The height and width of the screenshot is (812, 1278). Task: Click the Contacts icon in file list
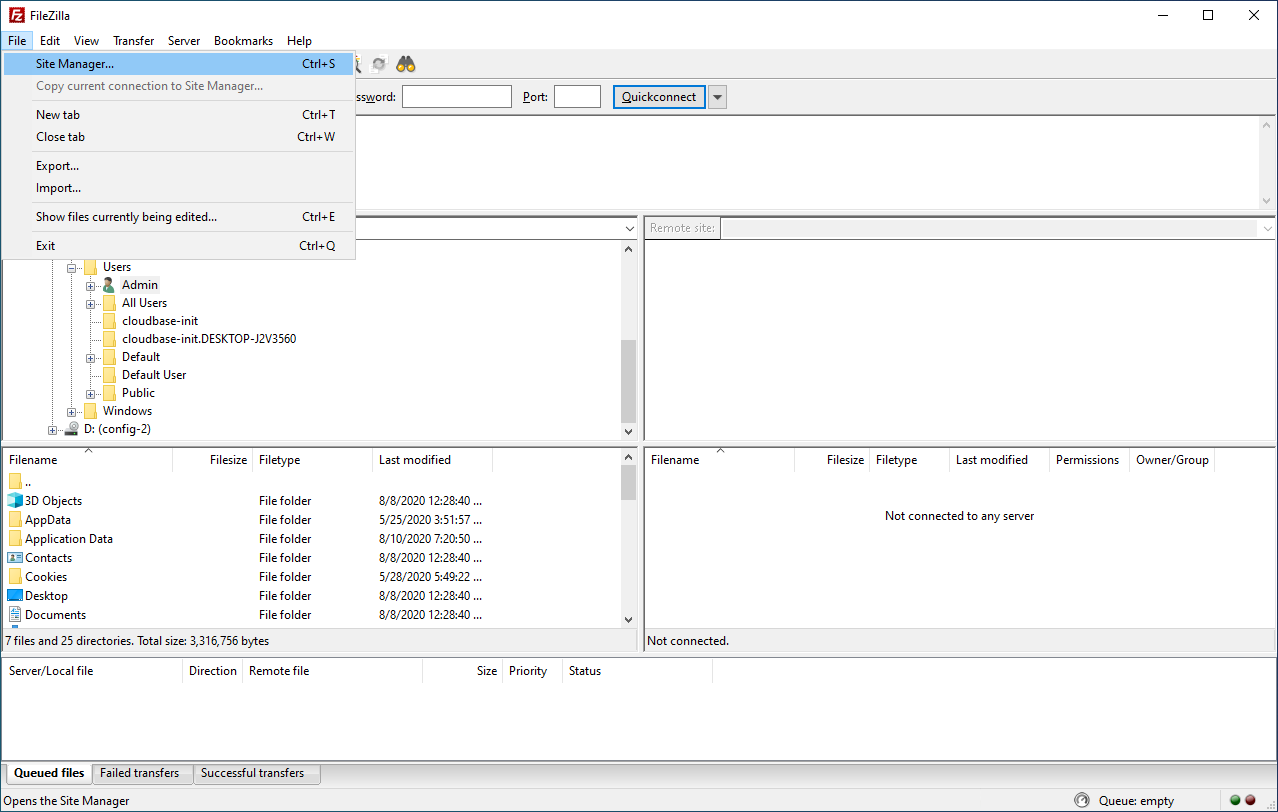click(15, 558)
